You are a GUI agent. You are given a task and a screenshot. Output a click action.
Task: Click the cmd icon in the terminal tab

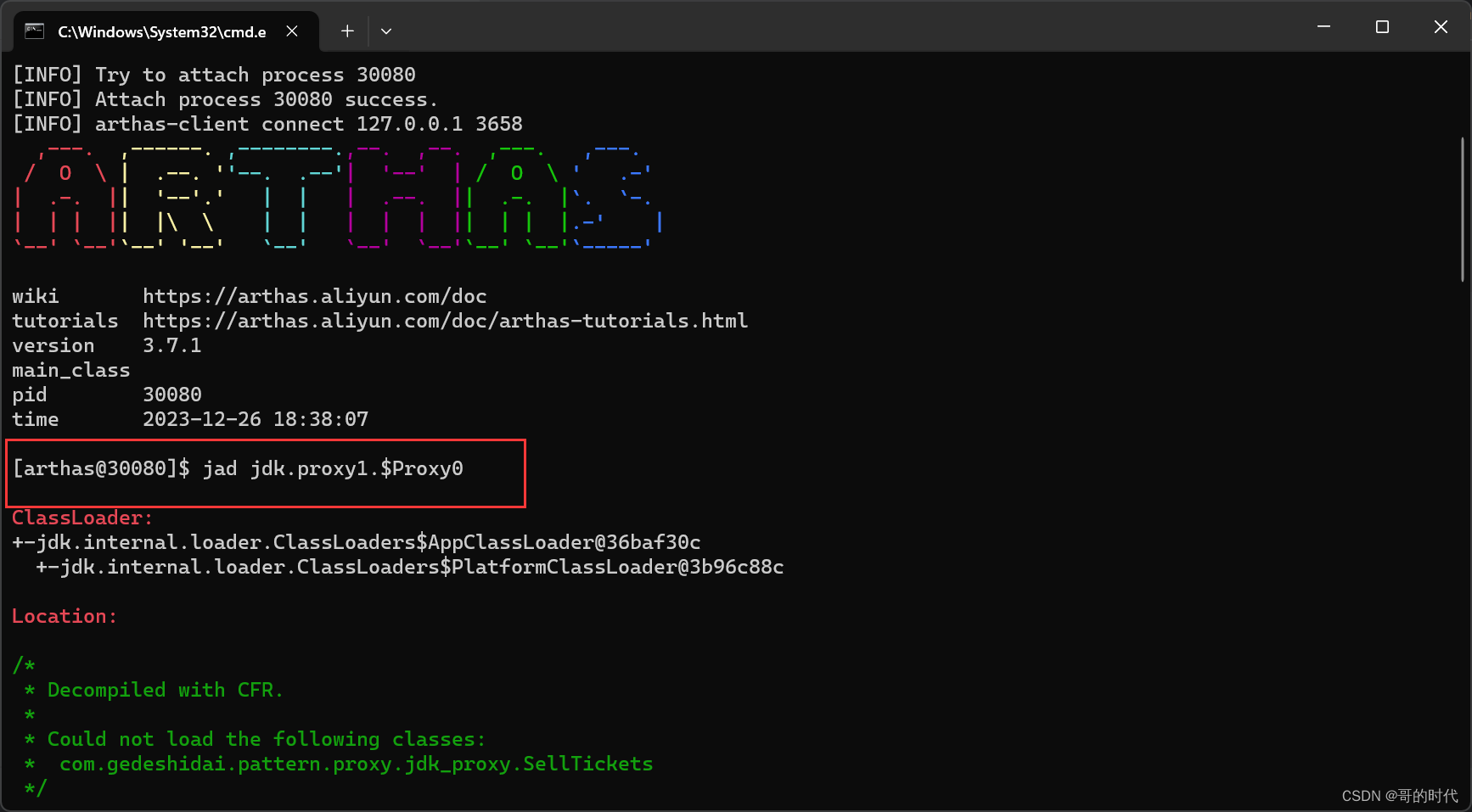click(34, 31)
